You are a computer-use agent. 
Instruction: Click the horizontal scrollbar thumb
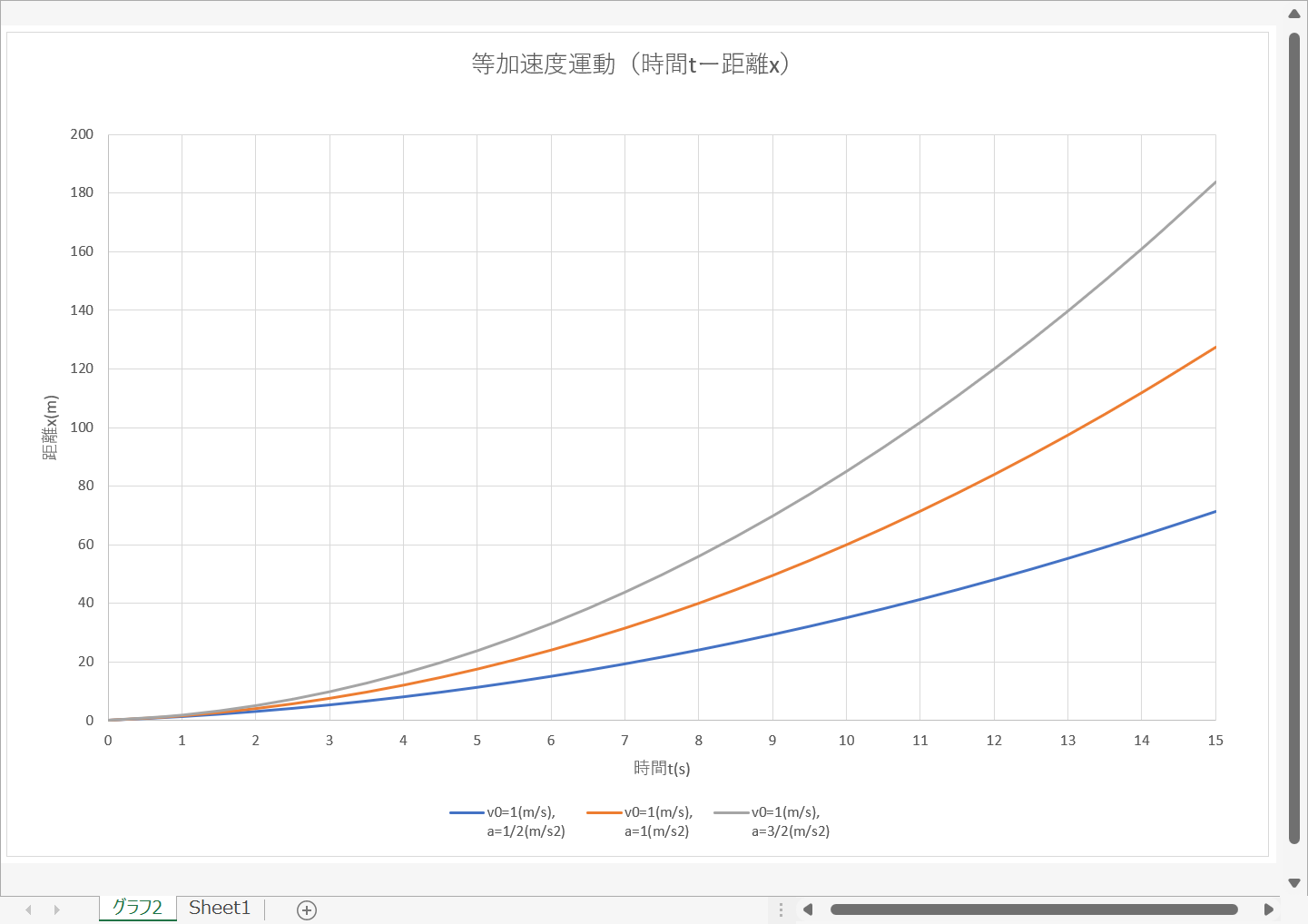[1034, 909]
